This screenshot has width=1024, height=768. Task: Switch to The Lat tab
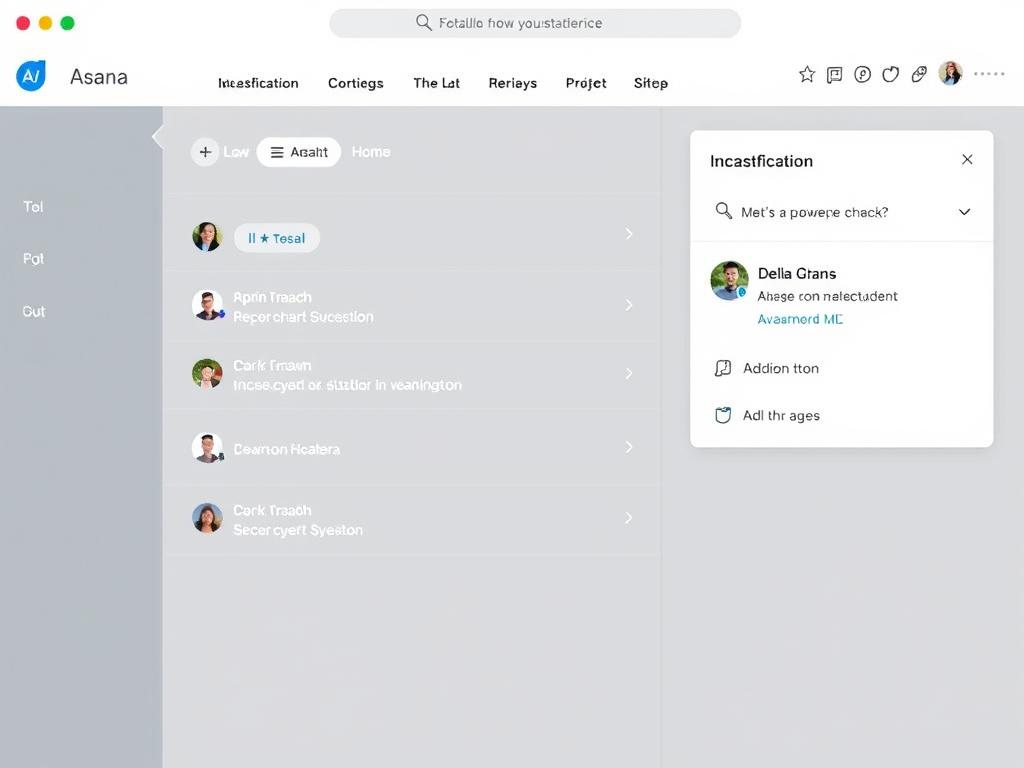pyautogui.click(x=436, y=83)
